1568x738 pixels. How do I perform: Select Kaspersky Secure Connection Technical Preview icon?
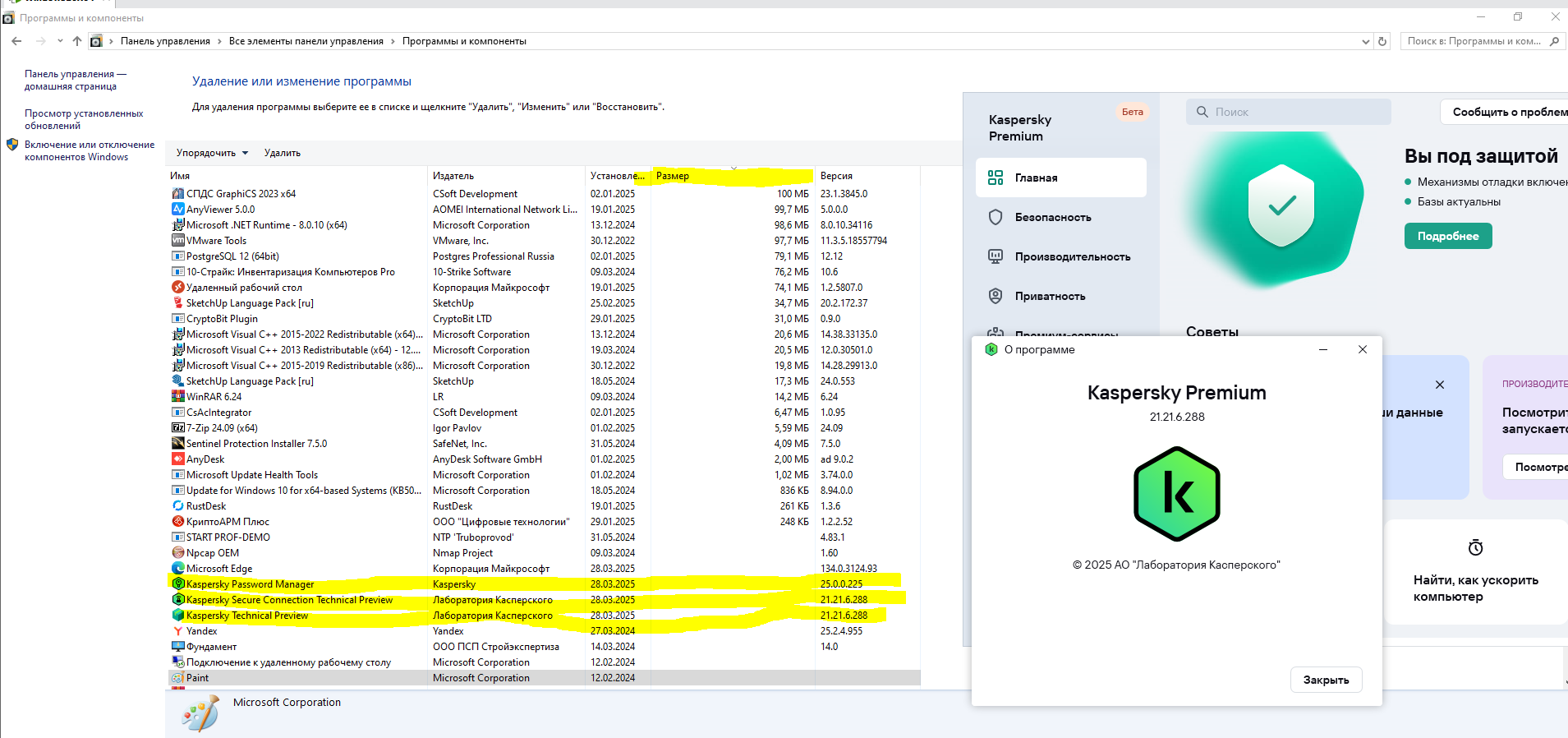click(x=177, y=600)
